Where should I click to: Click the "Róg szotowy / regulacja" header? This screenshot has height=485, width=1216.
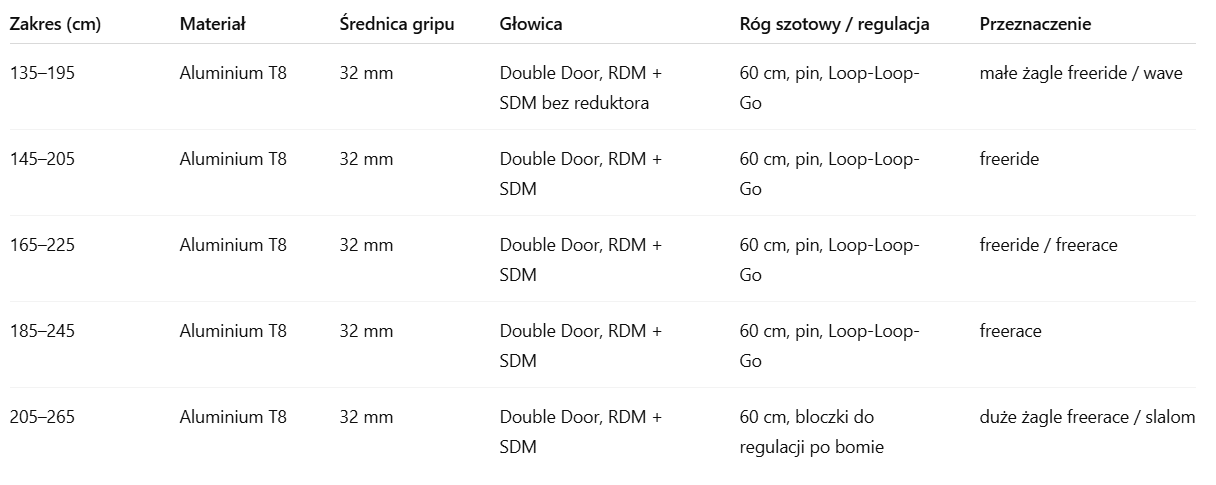835,24
